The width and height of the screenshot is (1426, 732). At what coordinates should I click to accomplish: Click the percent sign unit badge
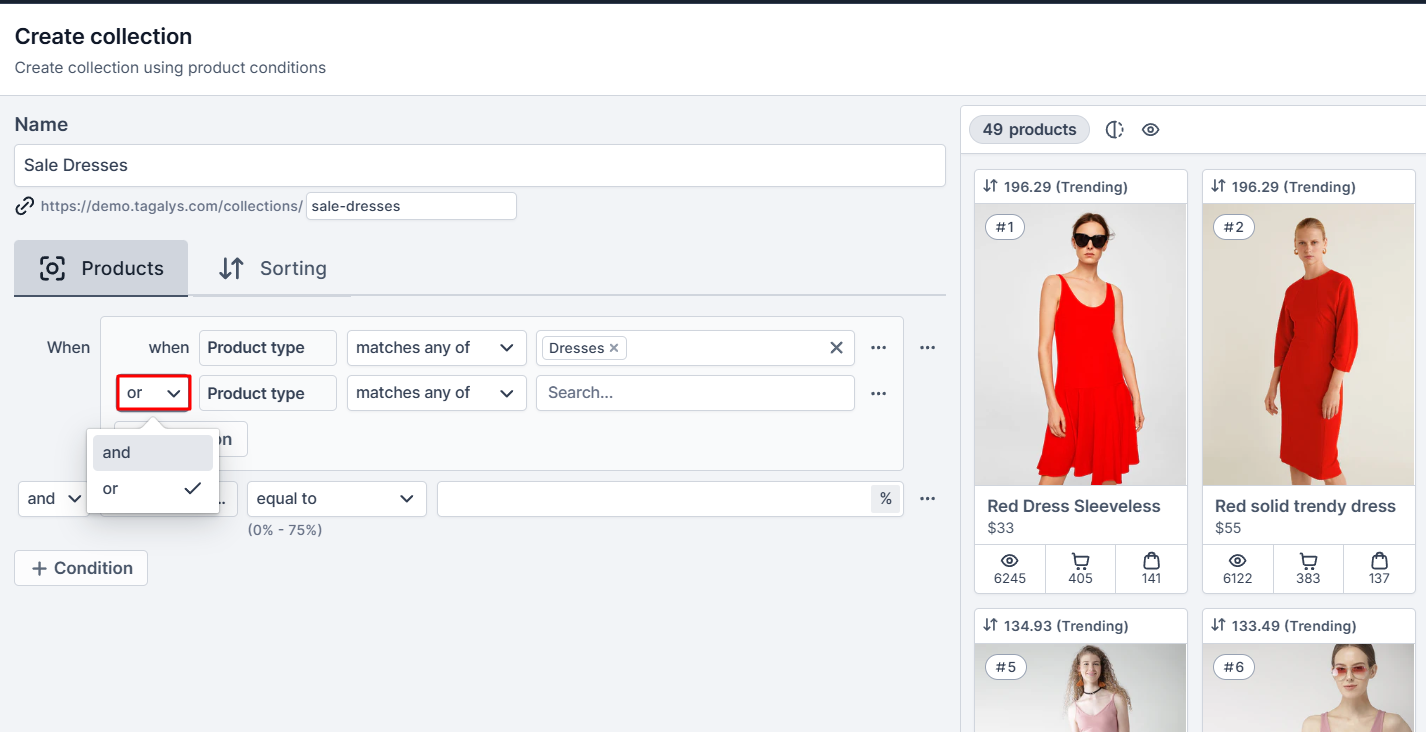tap(886, 499)
